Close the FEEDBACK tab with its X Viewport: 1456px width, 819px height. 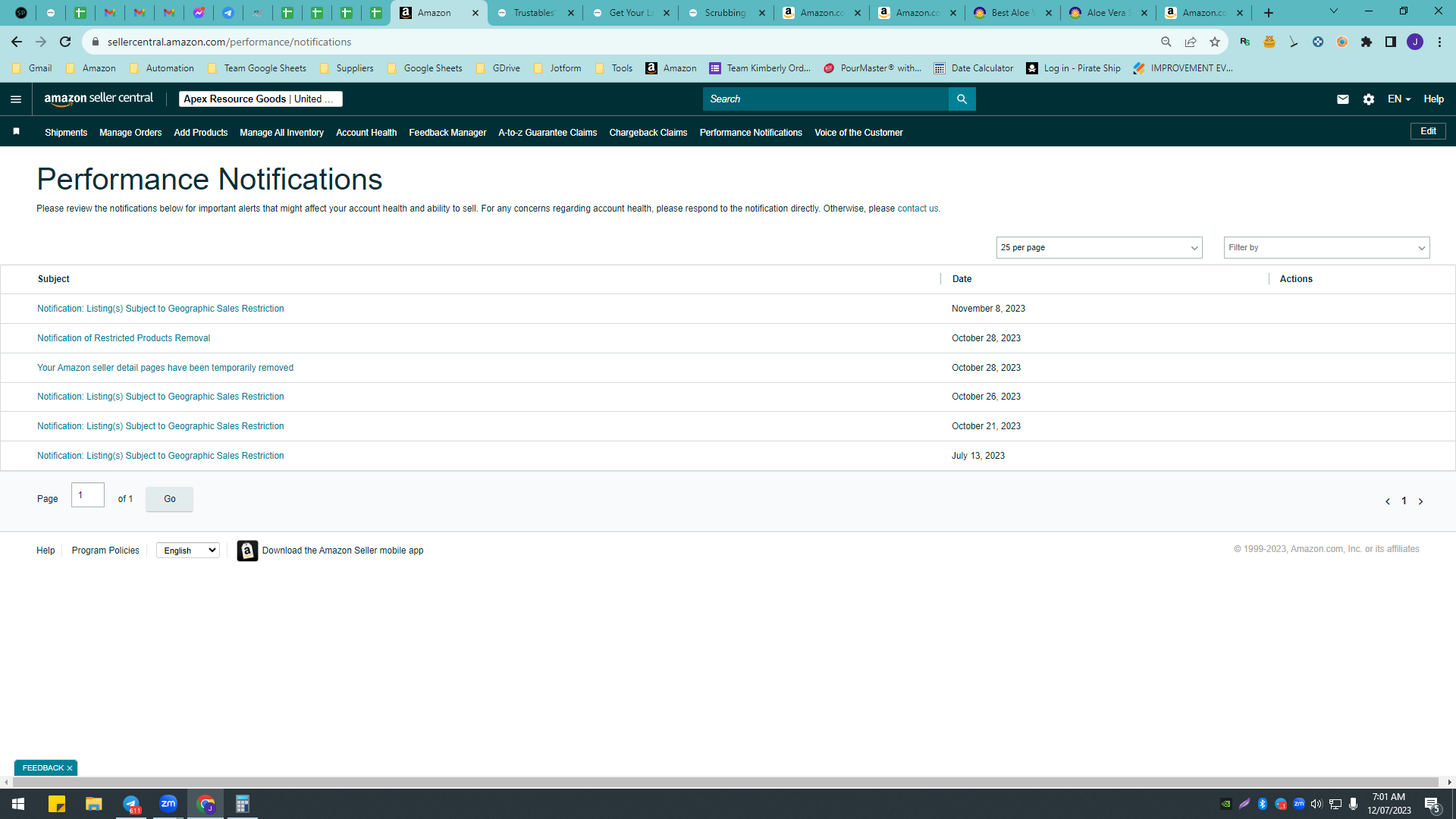point(70,768)
